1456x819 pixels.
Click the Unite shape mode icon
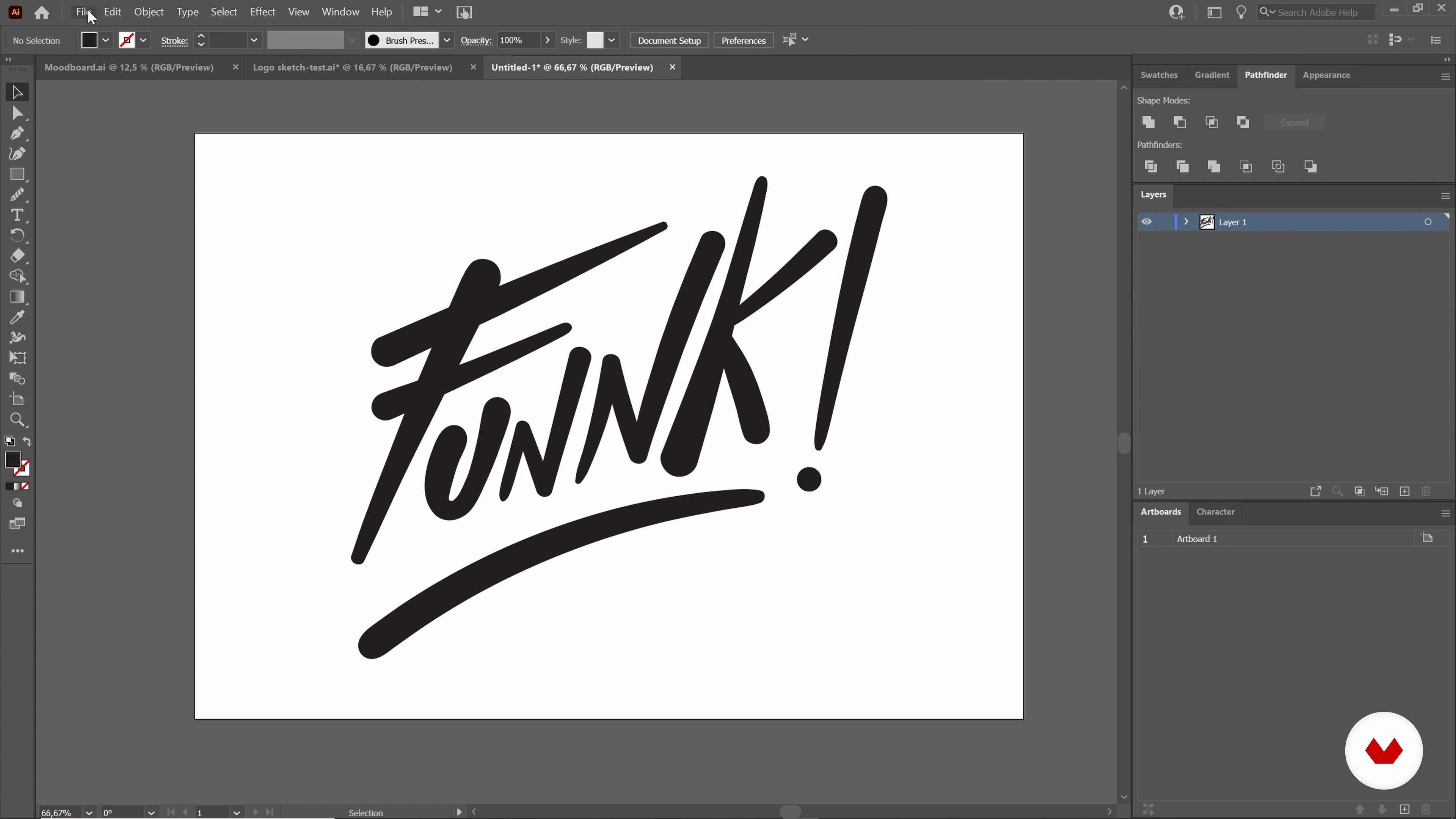[1148, 122]
